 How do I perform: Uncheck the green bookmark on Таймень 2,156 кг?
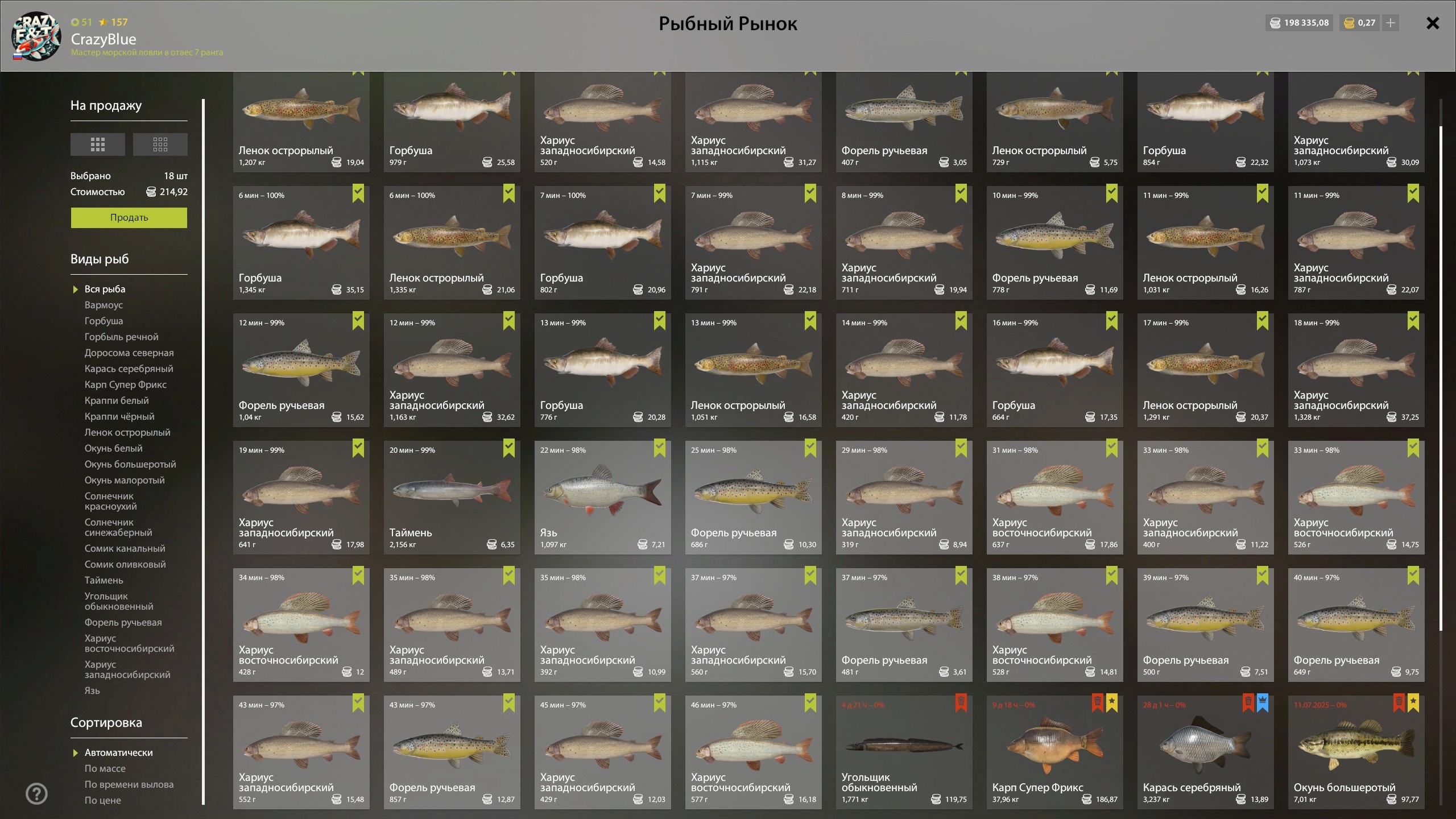point(509,448)
